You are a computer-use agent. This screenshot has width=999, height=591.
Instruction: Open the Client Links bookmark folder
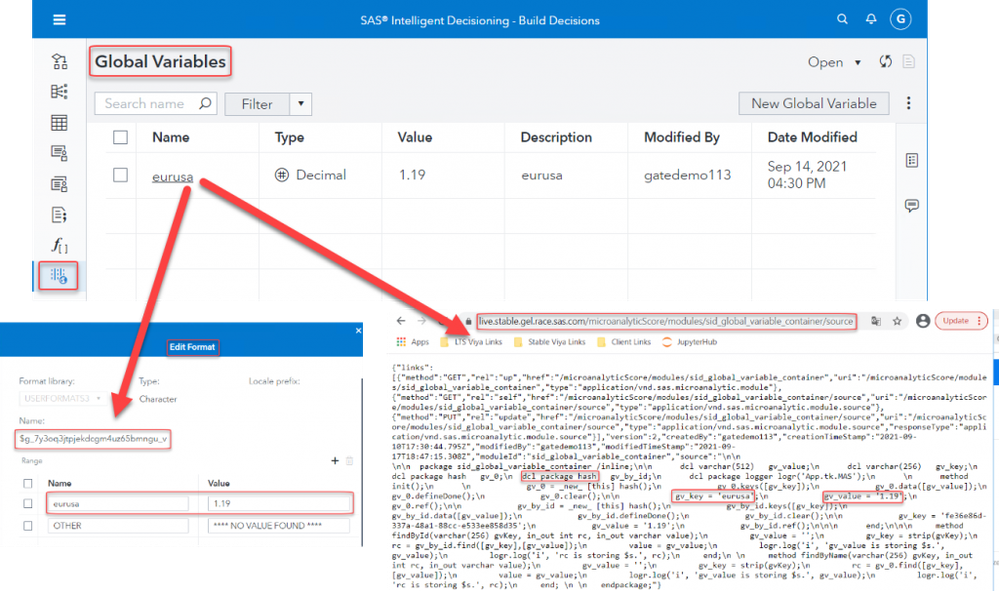(624, 342)
